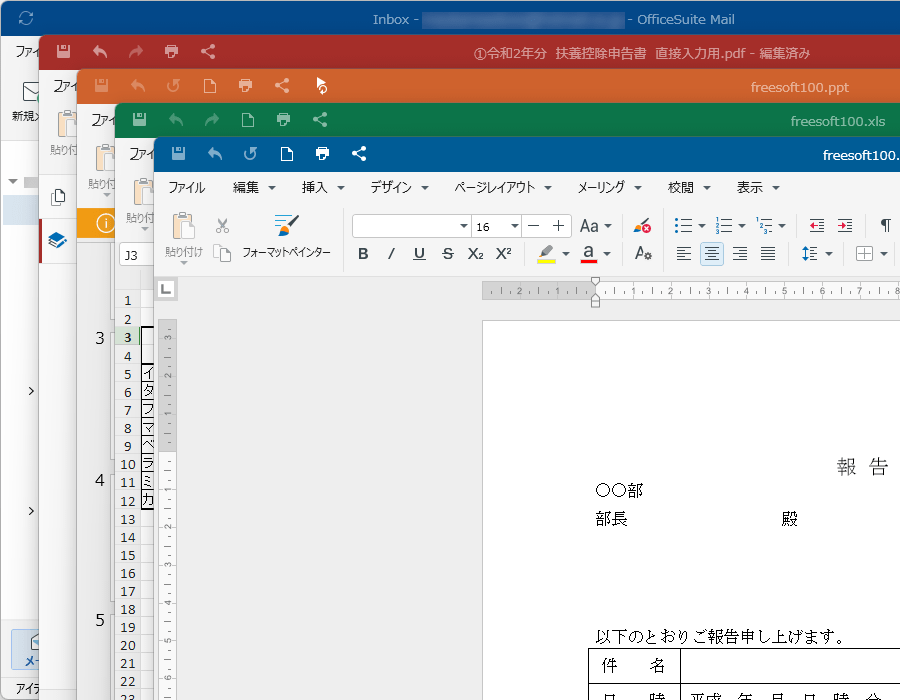Undo in the blue document window title bar
The image size is (900, 700).
[215, 153]
